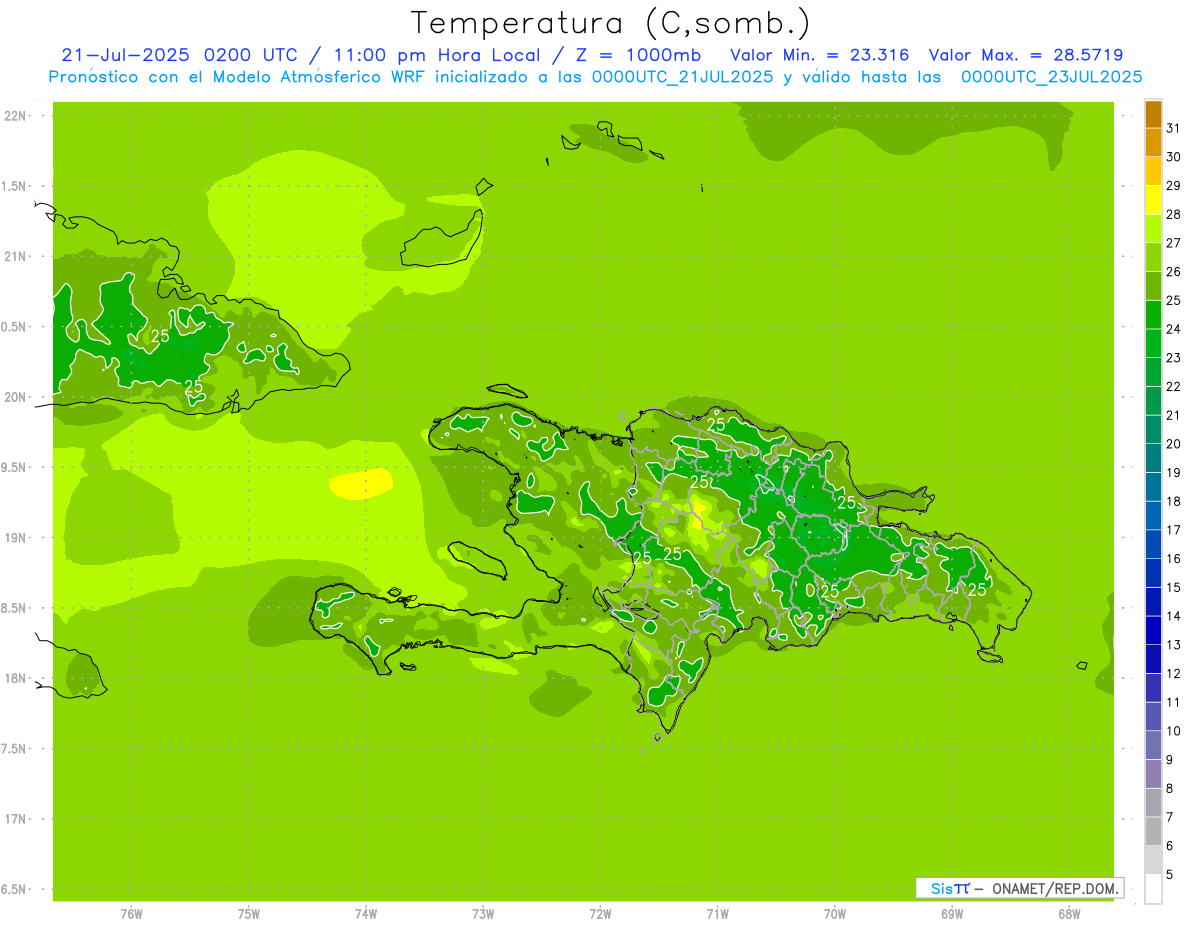Click the 72W longitude label
This screenshot has height=927, width=1200.
600,914
